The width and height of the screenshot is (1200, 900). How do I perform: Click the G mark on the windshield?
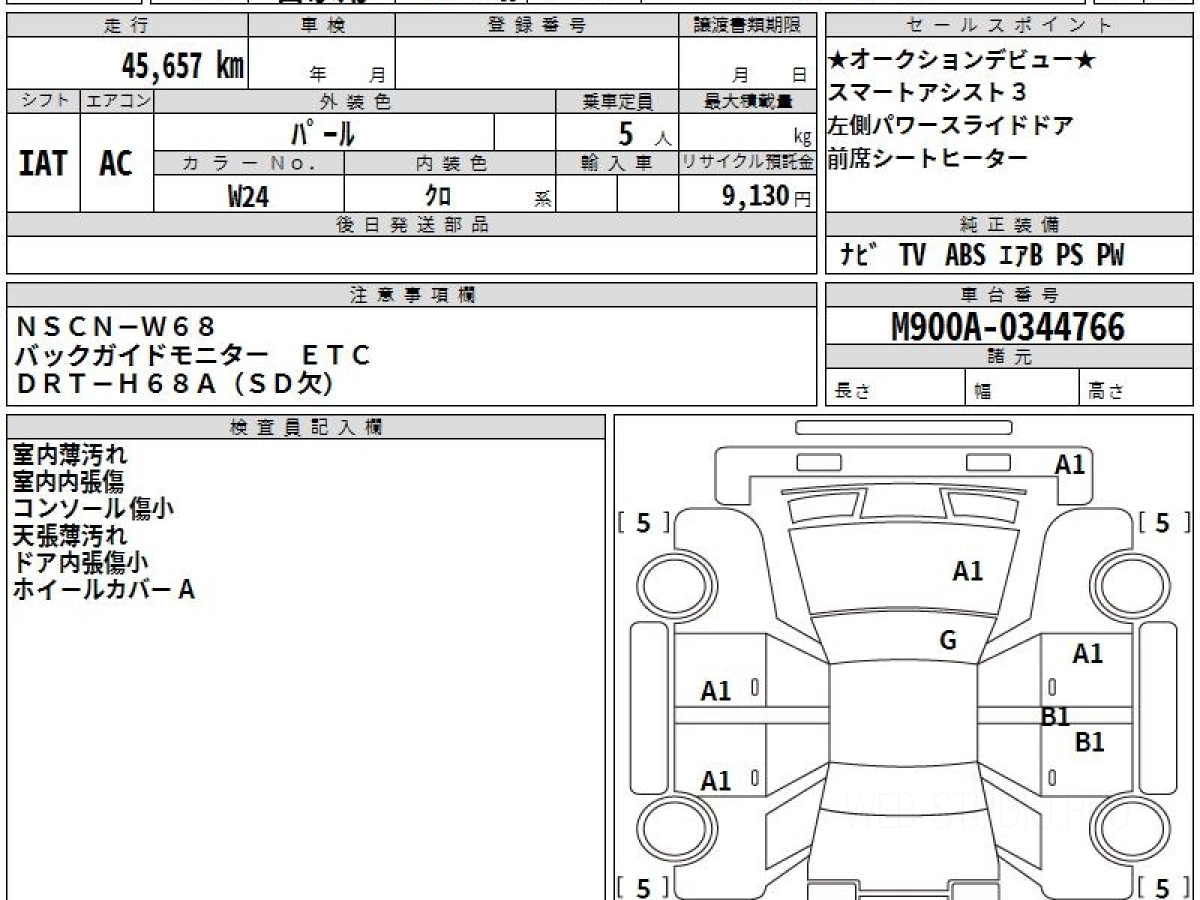(948, 641)
